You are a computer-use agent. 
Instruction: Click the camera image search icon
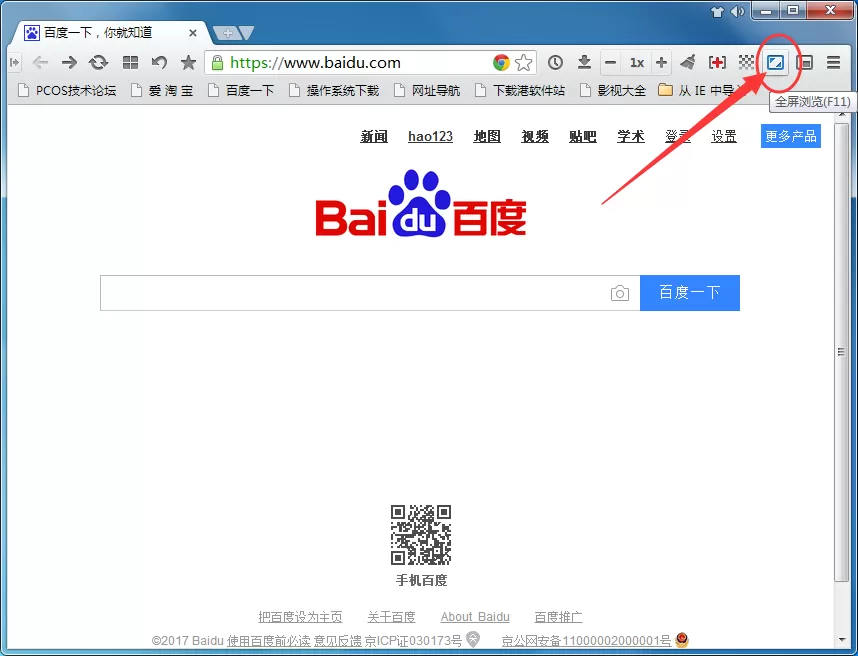[619, 293]
